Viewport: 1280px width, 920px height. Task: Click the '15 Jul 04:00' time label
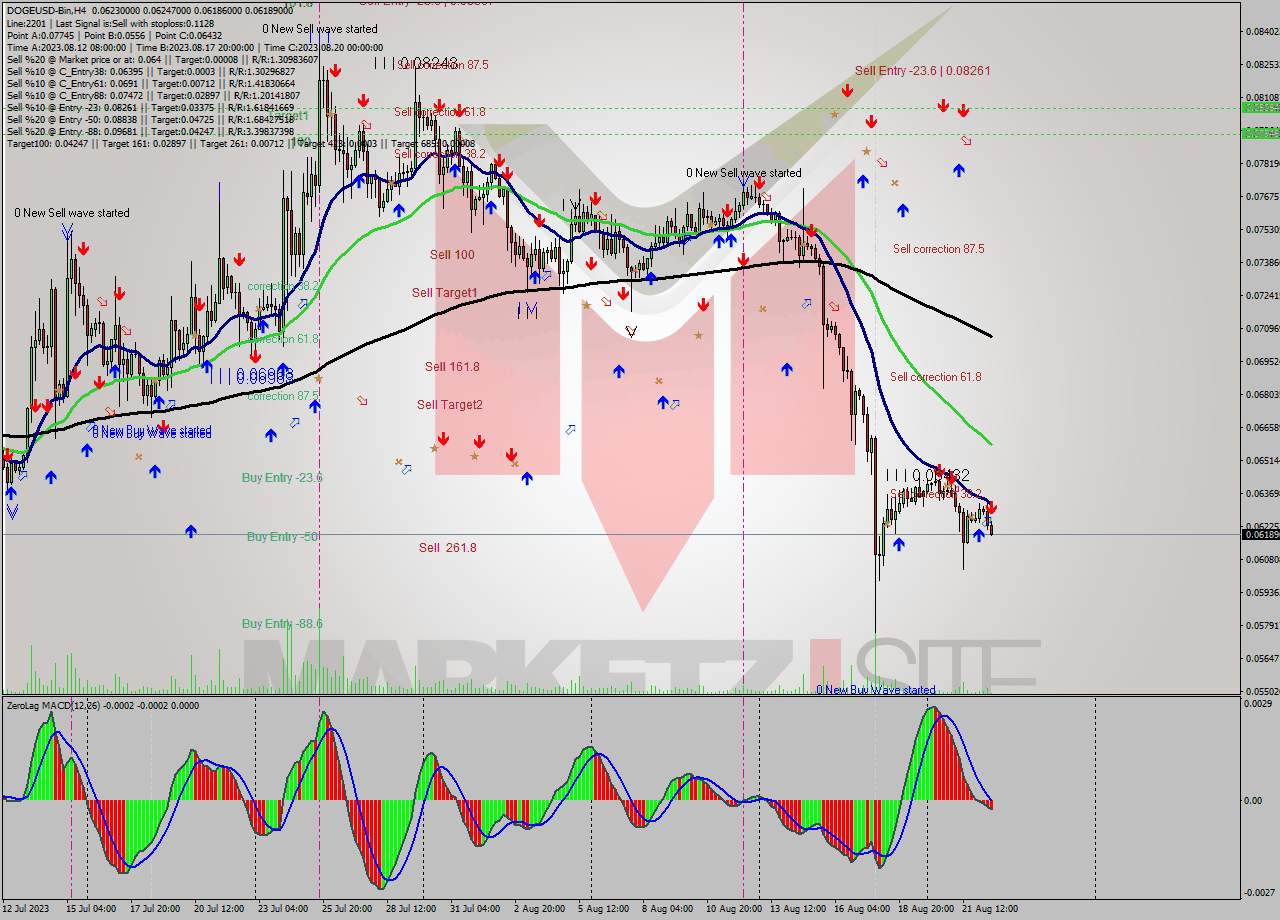pyautogui.click(x=93, y=909)
